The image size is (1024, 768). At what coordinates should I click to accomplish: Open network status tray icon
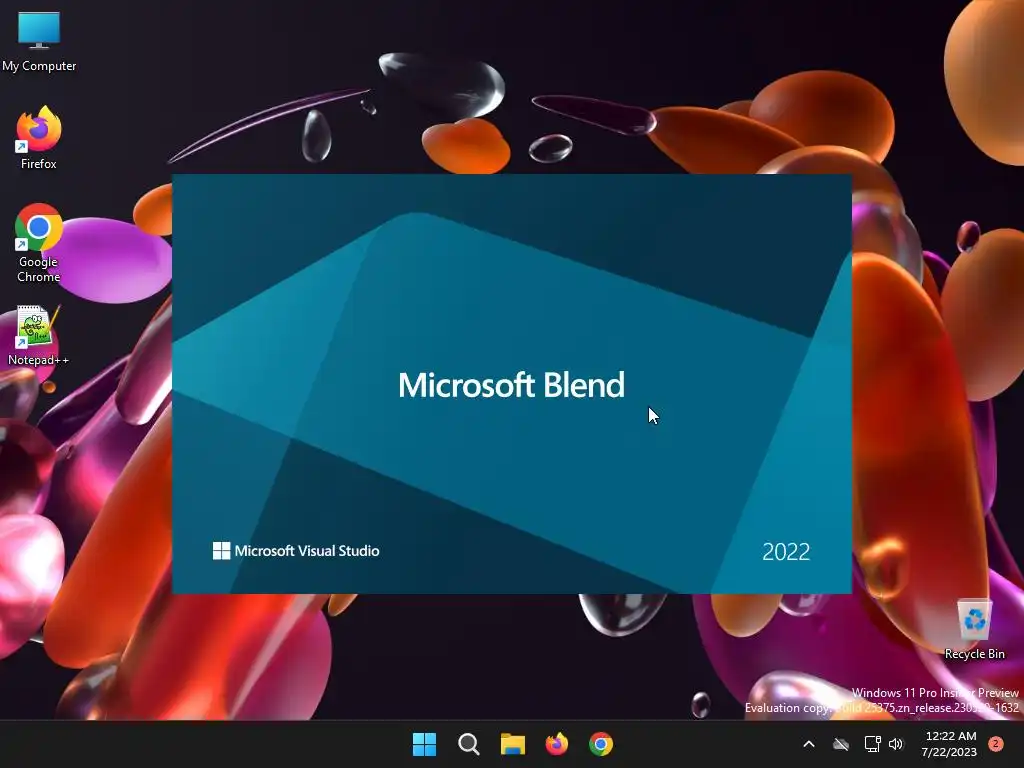click(x=872, y=744)
